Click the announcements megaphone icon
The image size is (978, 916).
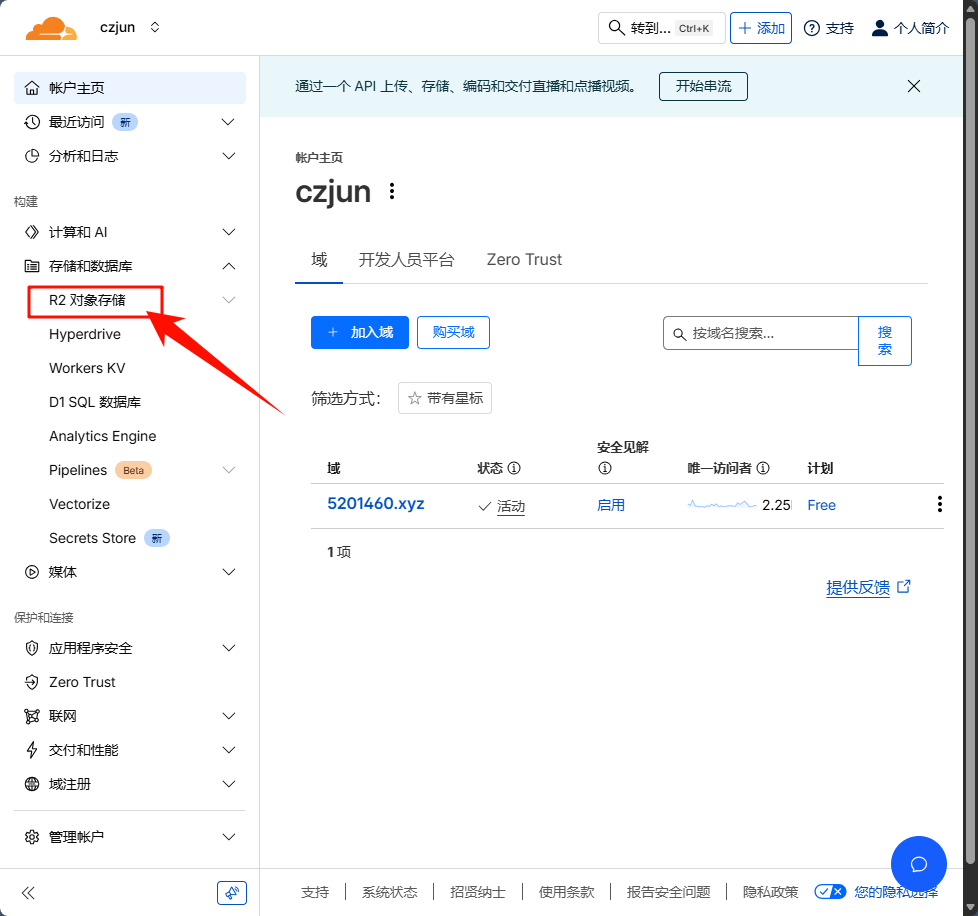click(x=232, y=893)
